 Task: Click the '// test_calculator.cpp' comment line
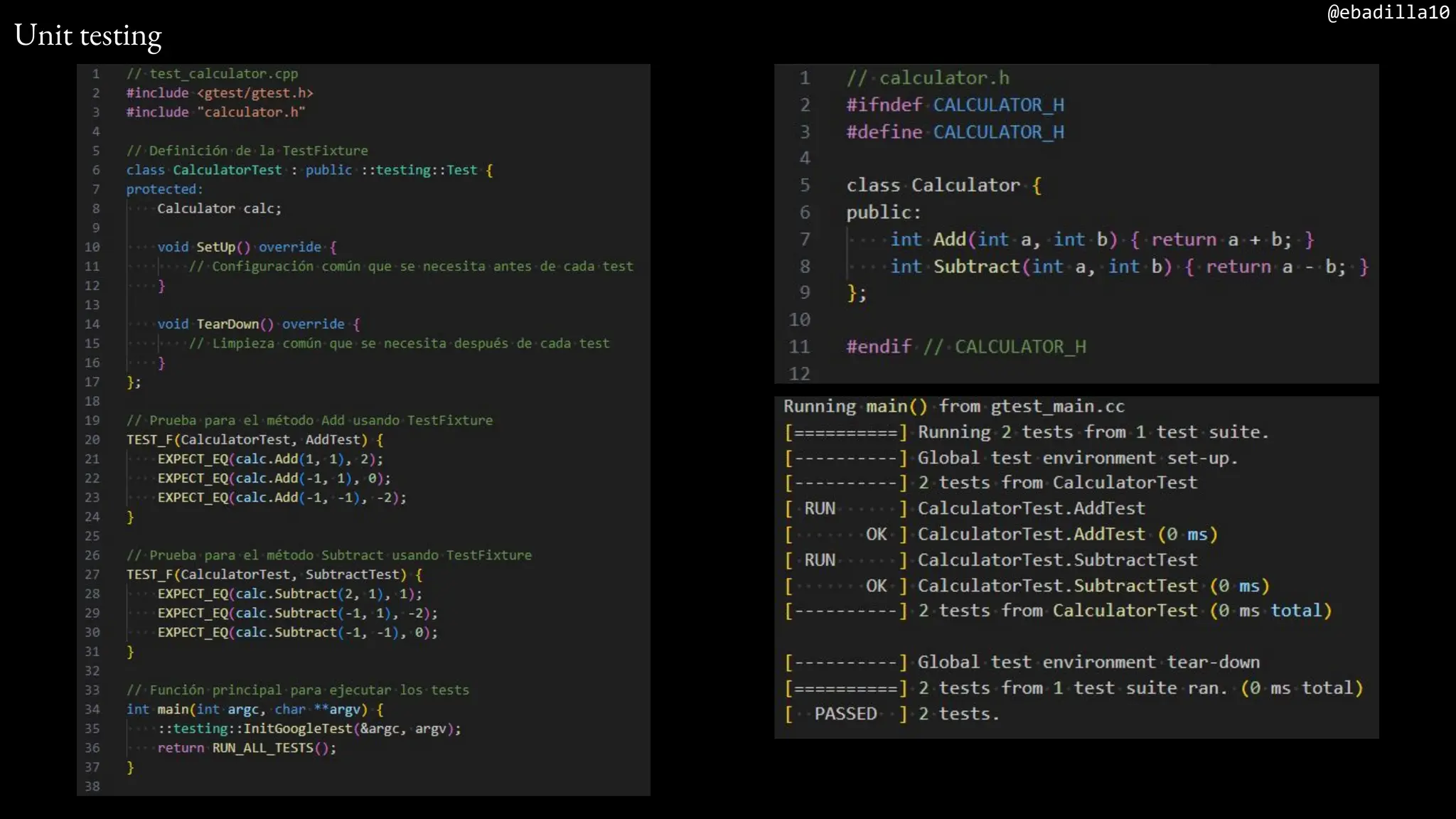[212, 73]
